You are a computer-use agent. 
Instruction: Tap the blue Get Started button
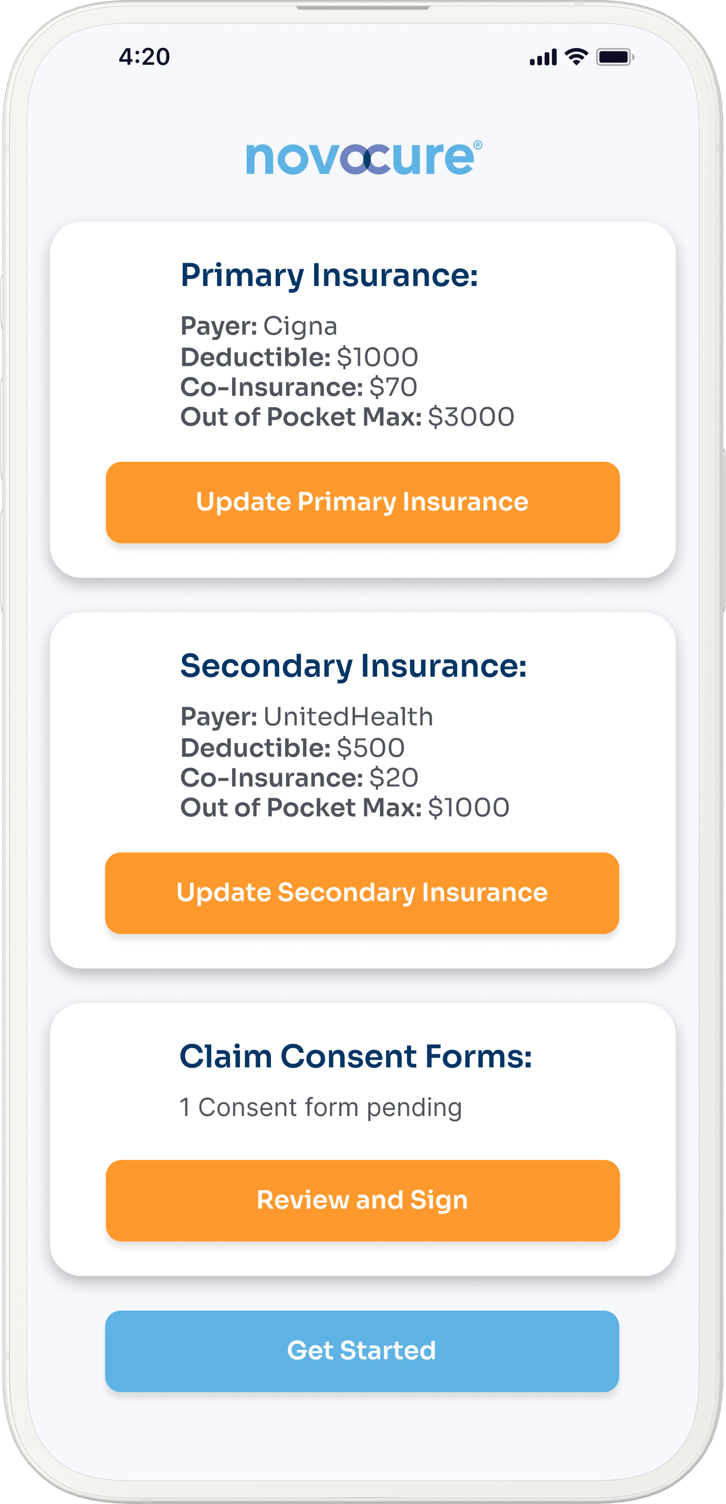coord(362,1350)
